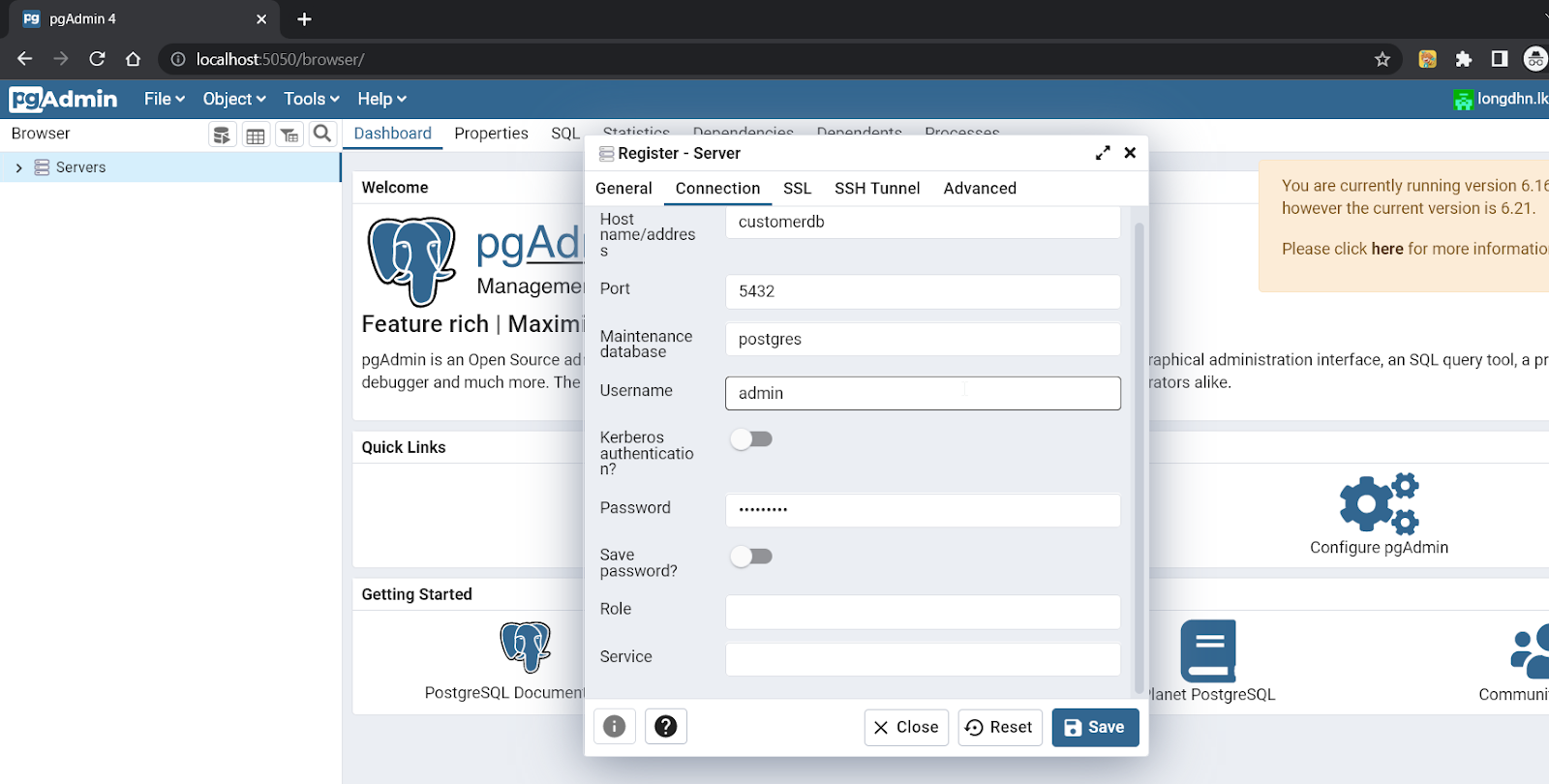Click the Maintenance database field
1549x784 pixels.
(x=923, y=340)
